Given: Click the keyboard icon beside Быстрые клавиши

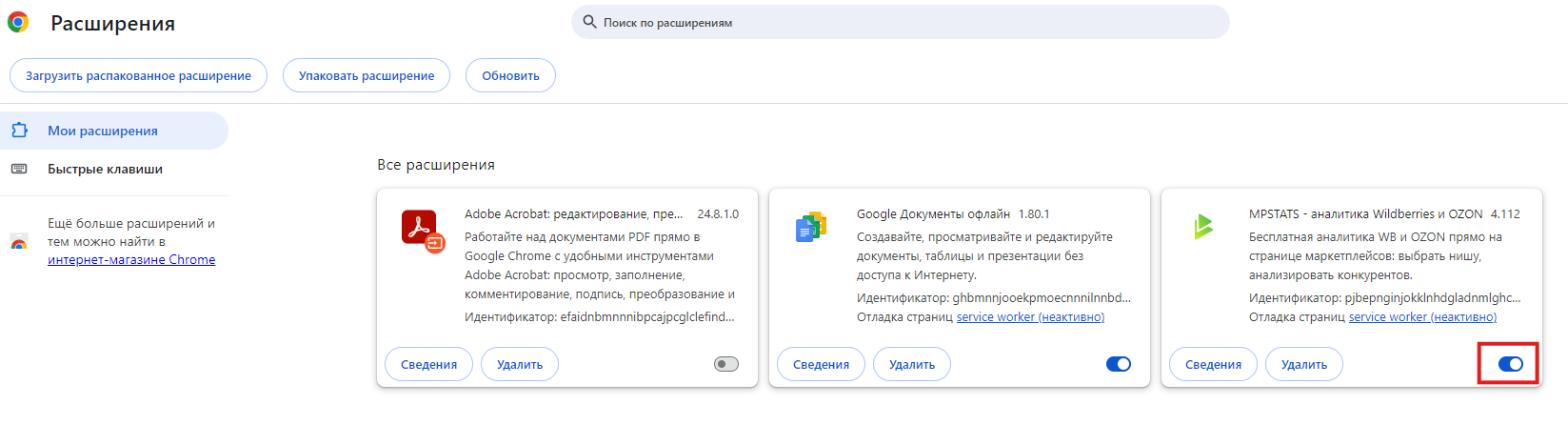Looking at the screenshot, I should 19,169.
